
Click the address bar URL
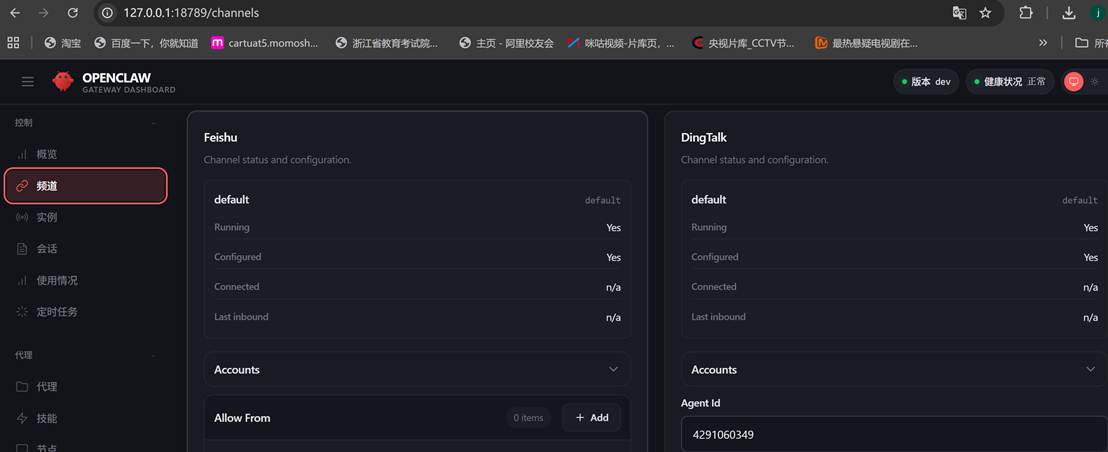pyautogui.click(x=191, y=13)
